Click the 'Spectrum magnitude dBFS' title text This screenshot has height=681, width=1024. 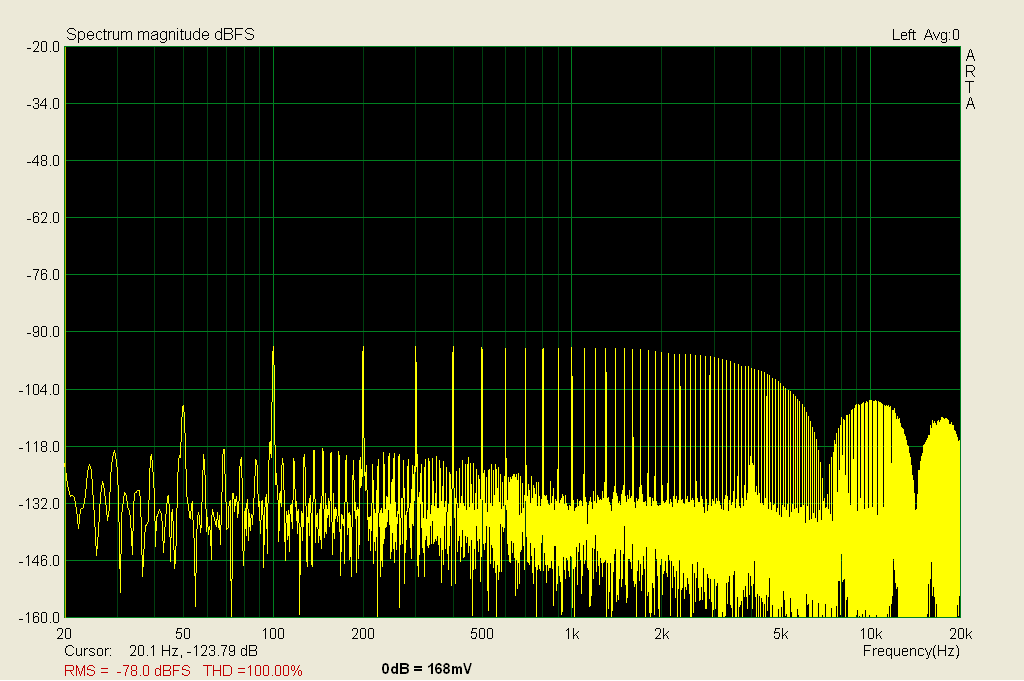point(160,35)
